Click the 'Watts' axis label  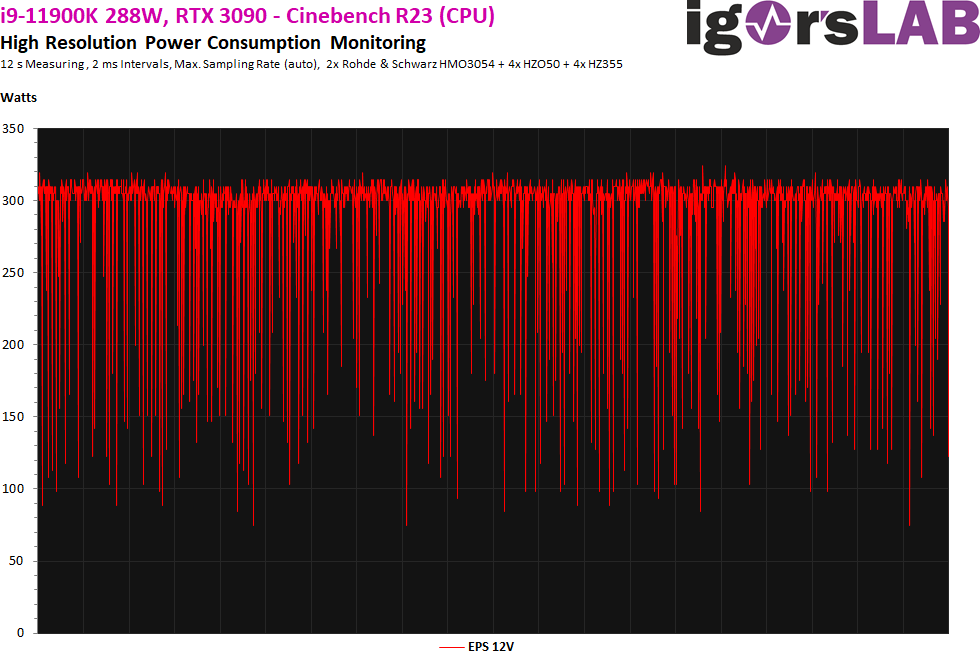pyautogui.click(x=19, y=98)
